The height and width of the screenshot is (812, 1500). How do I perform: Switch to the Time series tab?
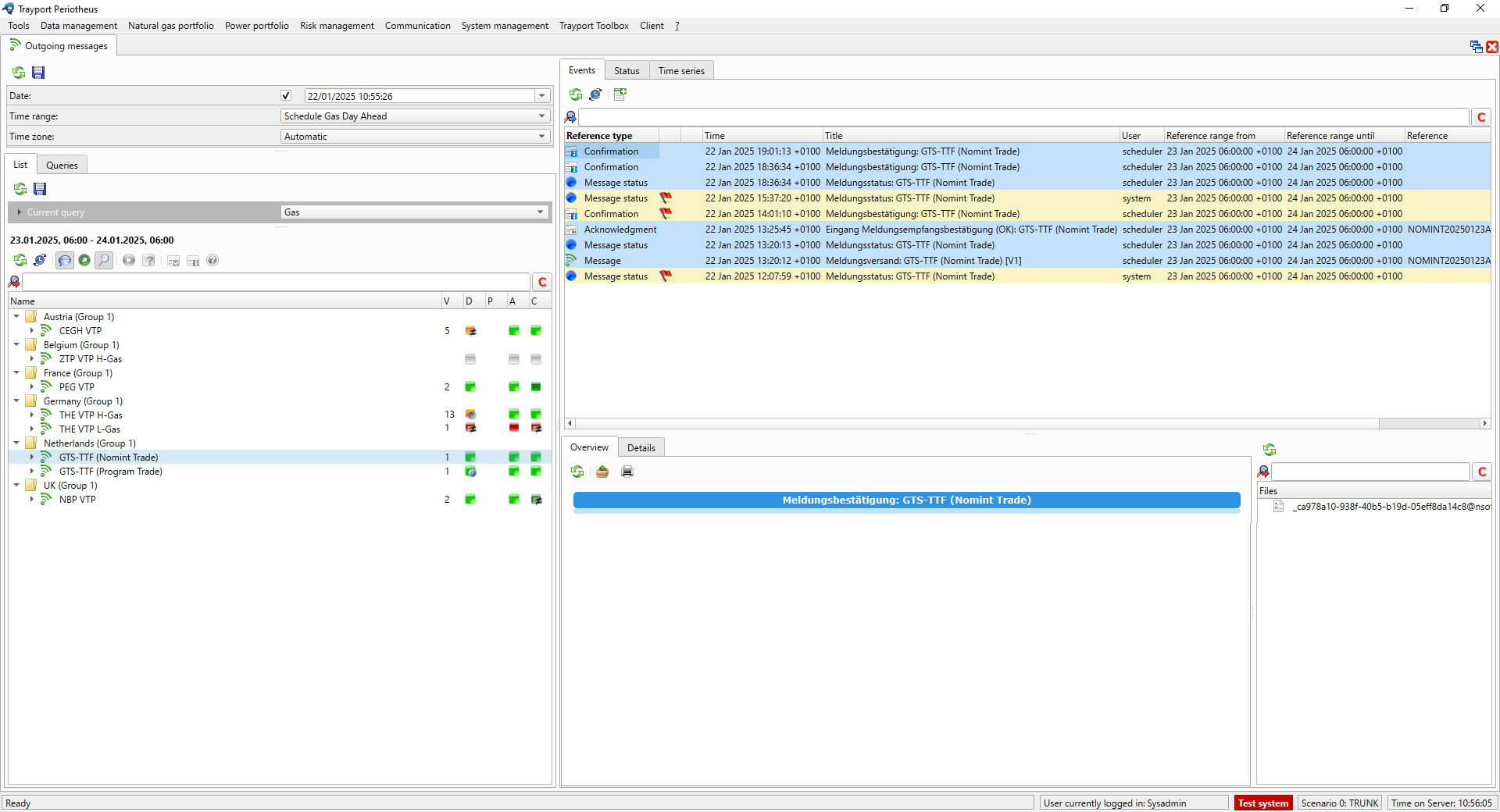[680, 71]
